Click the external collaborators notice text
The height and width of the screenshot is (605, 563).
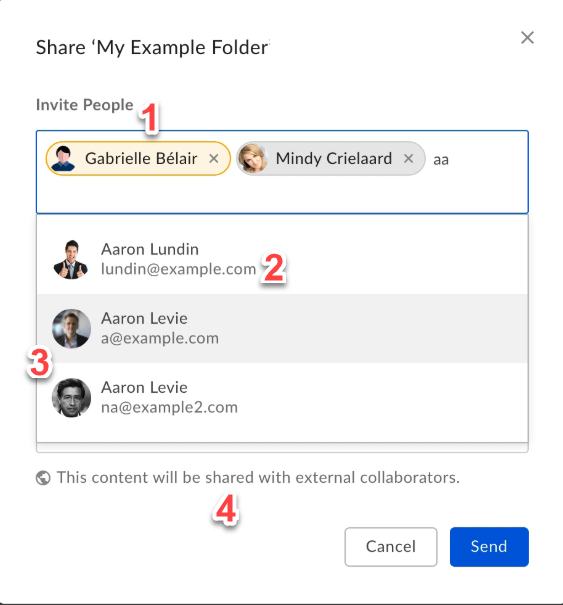point(258,478)
